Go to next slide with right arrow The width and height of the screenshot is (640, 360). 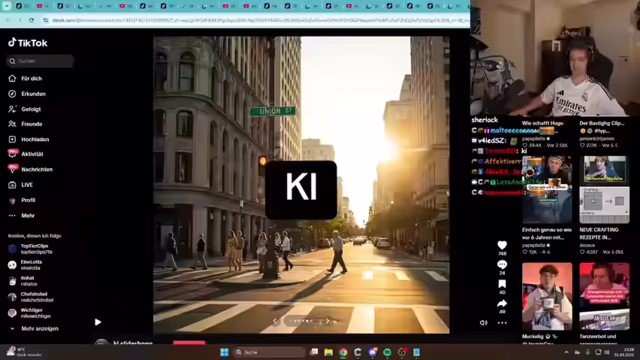(x=327, y=321)
